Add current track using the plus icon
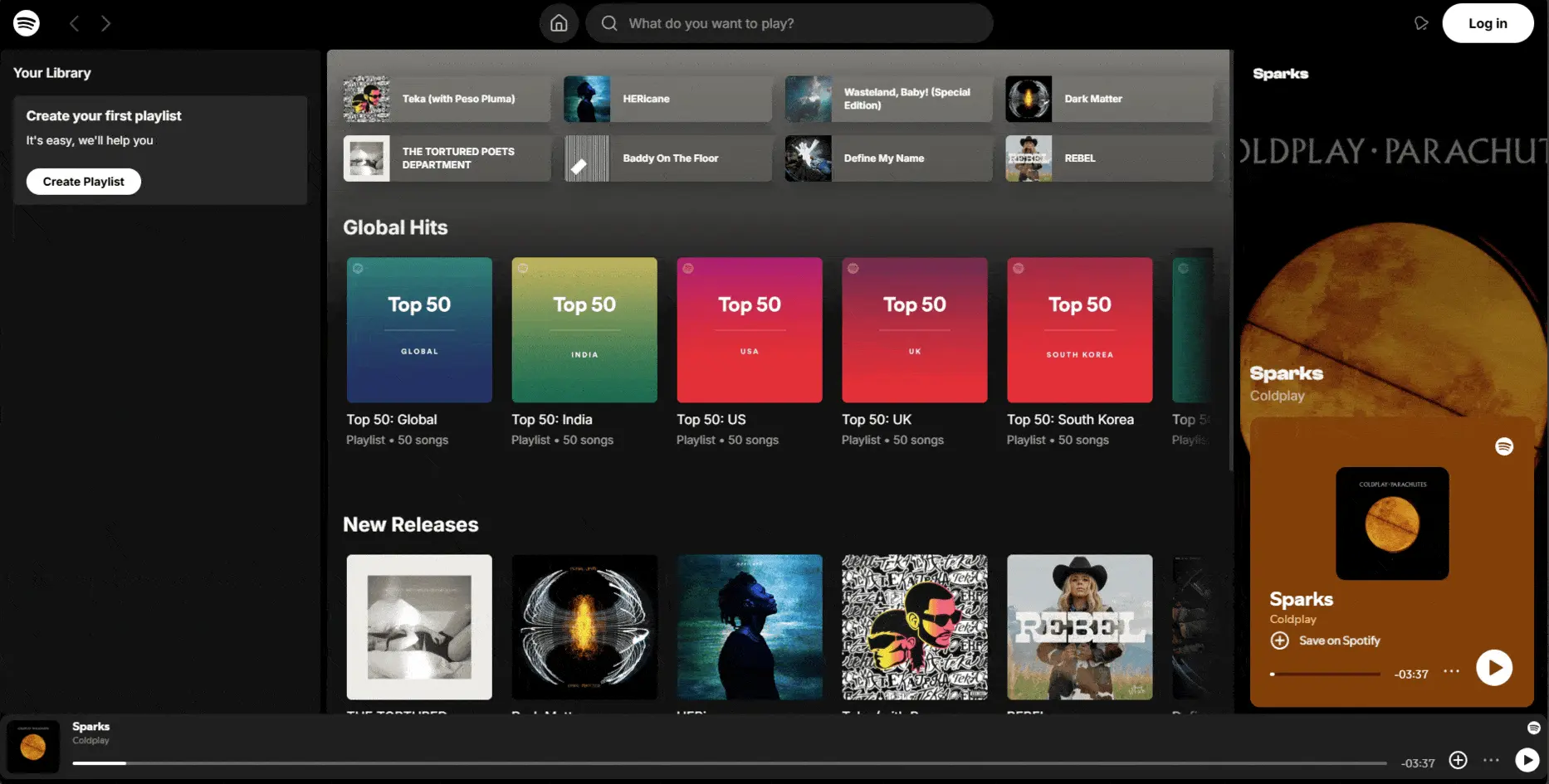The image size is (1549, 784). click(x=1458, y=760)
